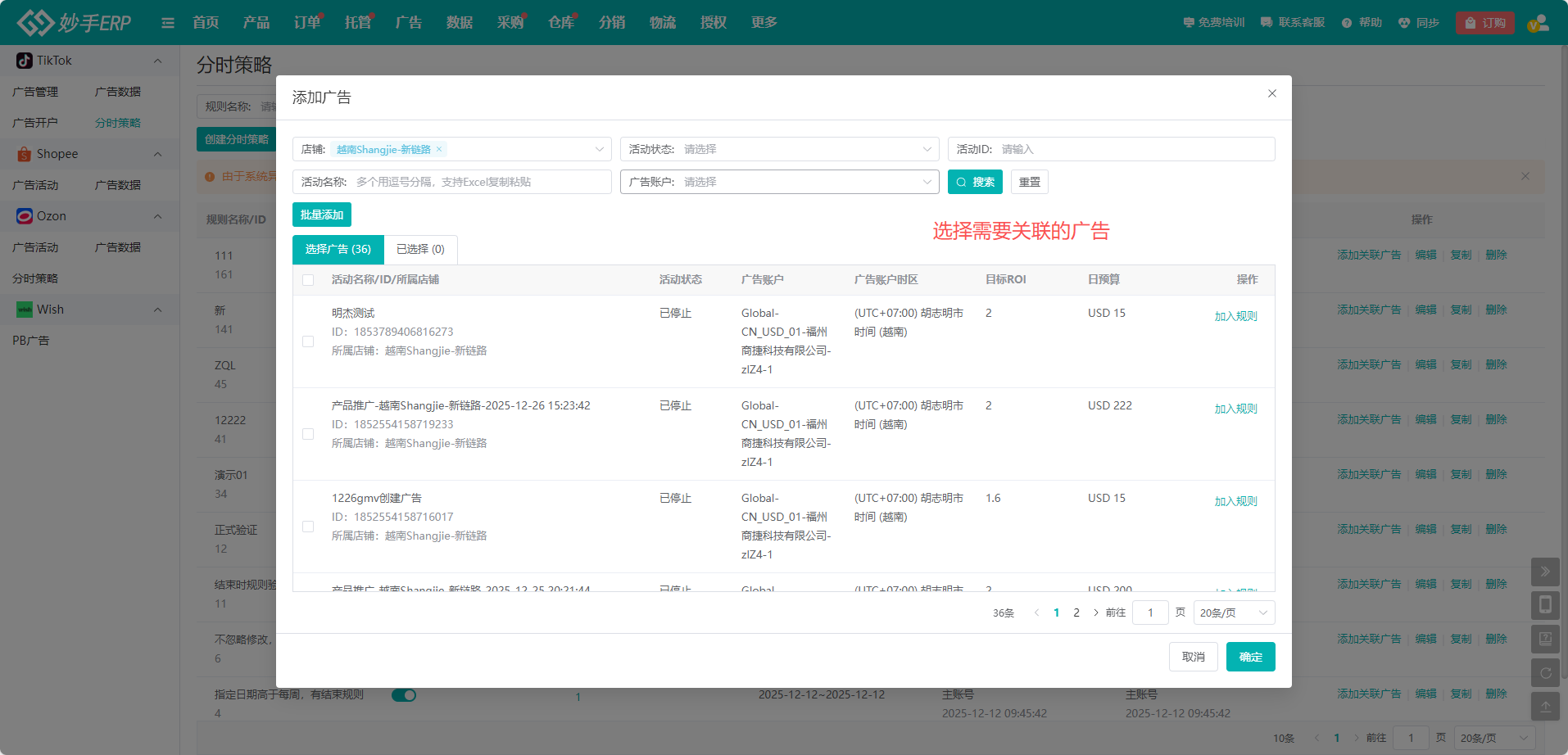Viewport: 1568px width, 755px height.
Task: Open the 20条/页 page size selector in dialog
Action: pos(1233,613)
